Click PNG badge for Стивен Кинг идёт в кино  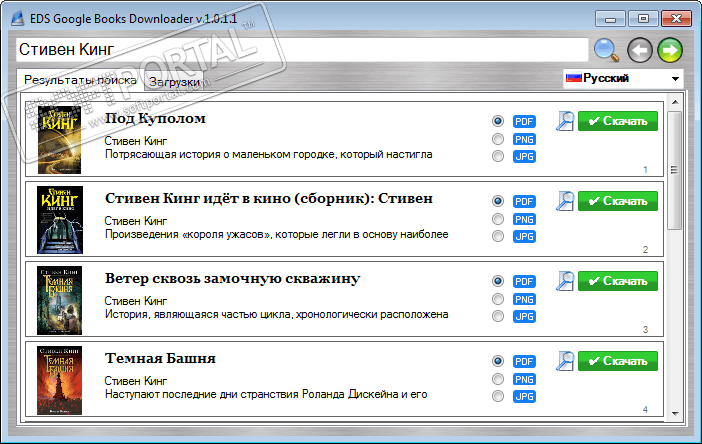[x=524, y=220]
